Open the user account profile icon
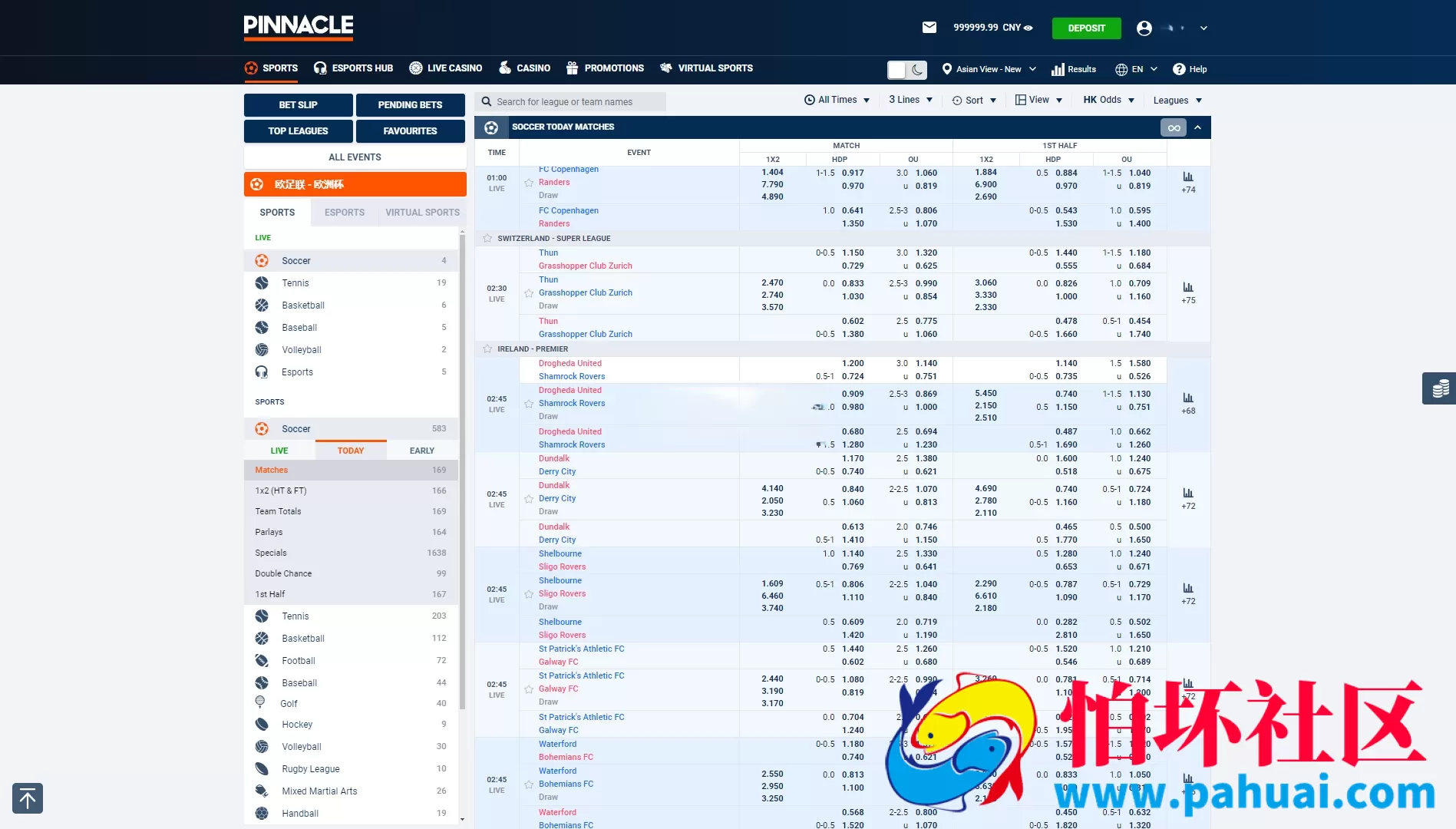Image resolution: width=1456 pixels, height=829 pixels. (x=1144, y=28)
